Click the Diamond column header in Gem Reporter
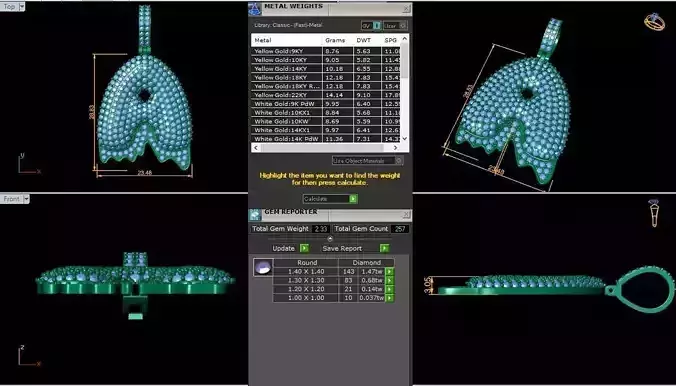The width and height of the screenshot is (676, 386). click(x=366, y=262)
